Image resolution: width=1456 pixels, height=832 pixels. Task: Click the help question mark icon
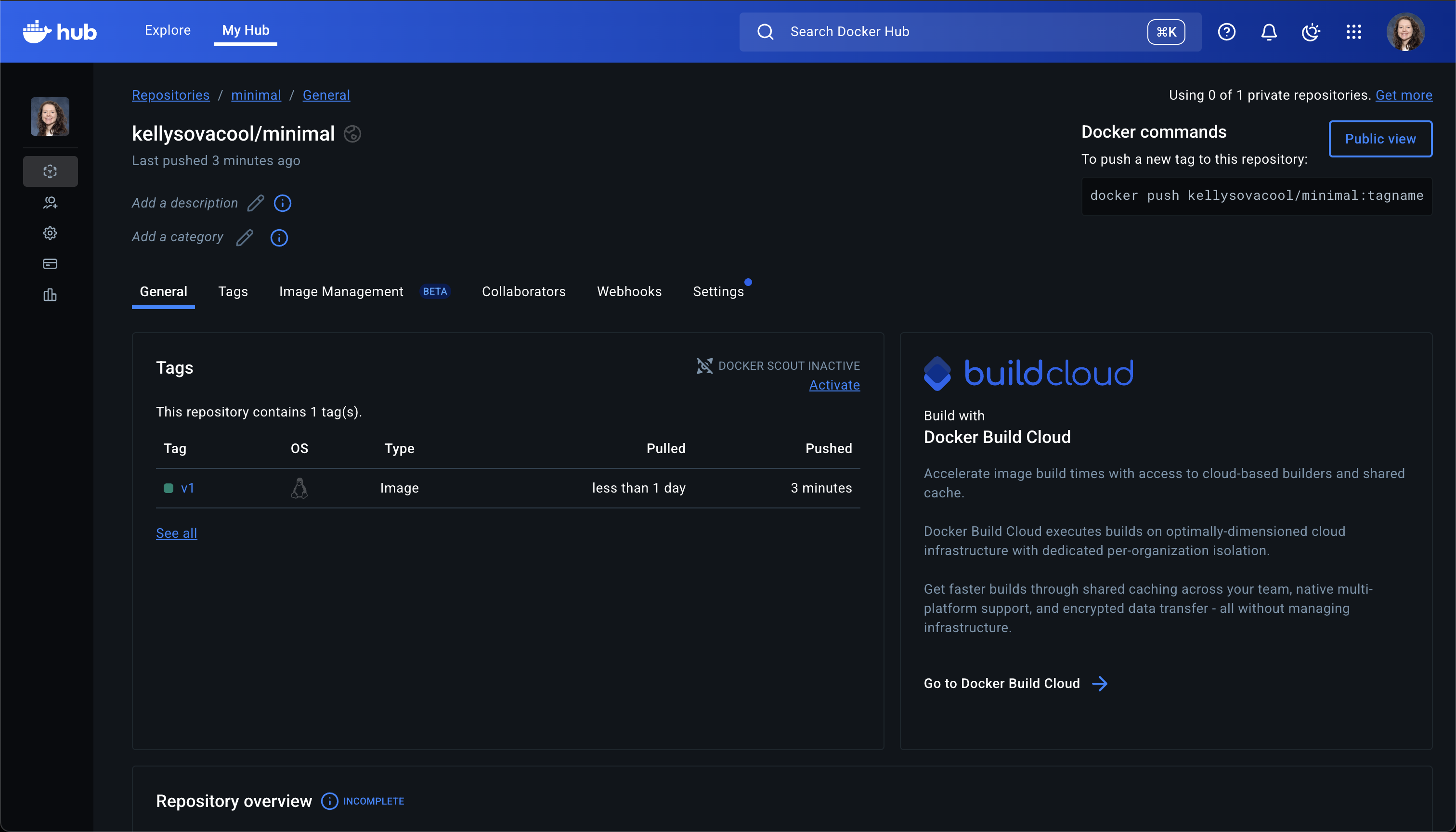1226,32
